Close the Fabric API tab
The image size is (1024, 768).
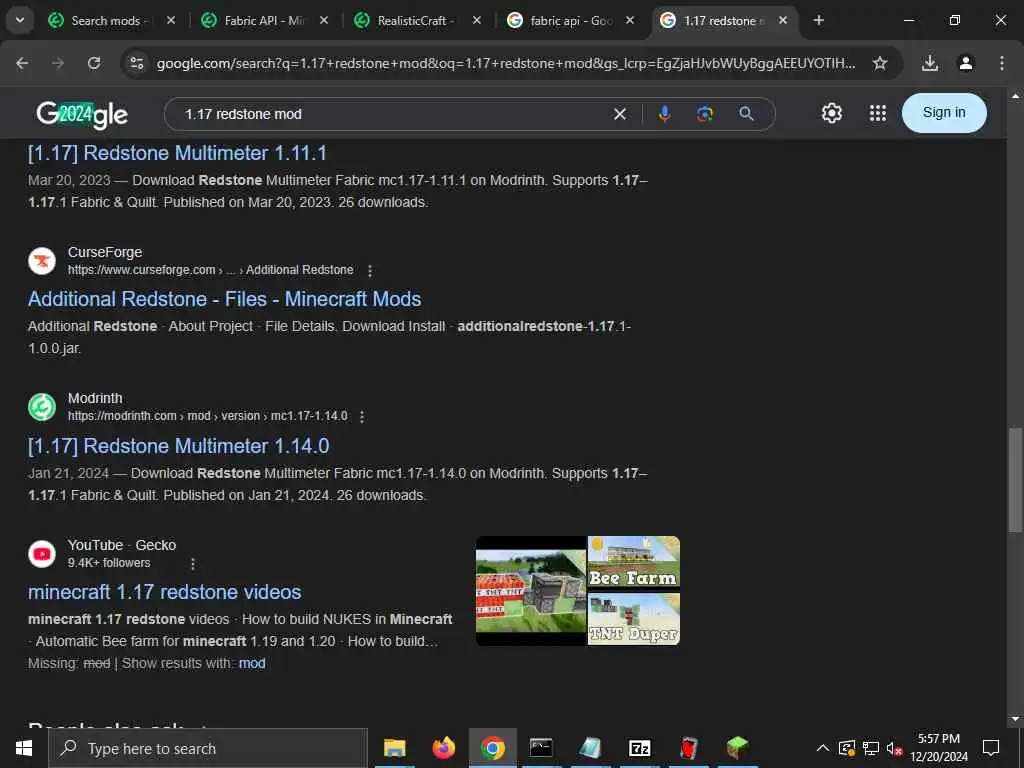click(324, 21)
